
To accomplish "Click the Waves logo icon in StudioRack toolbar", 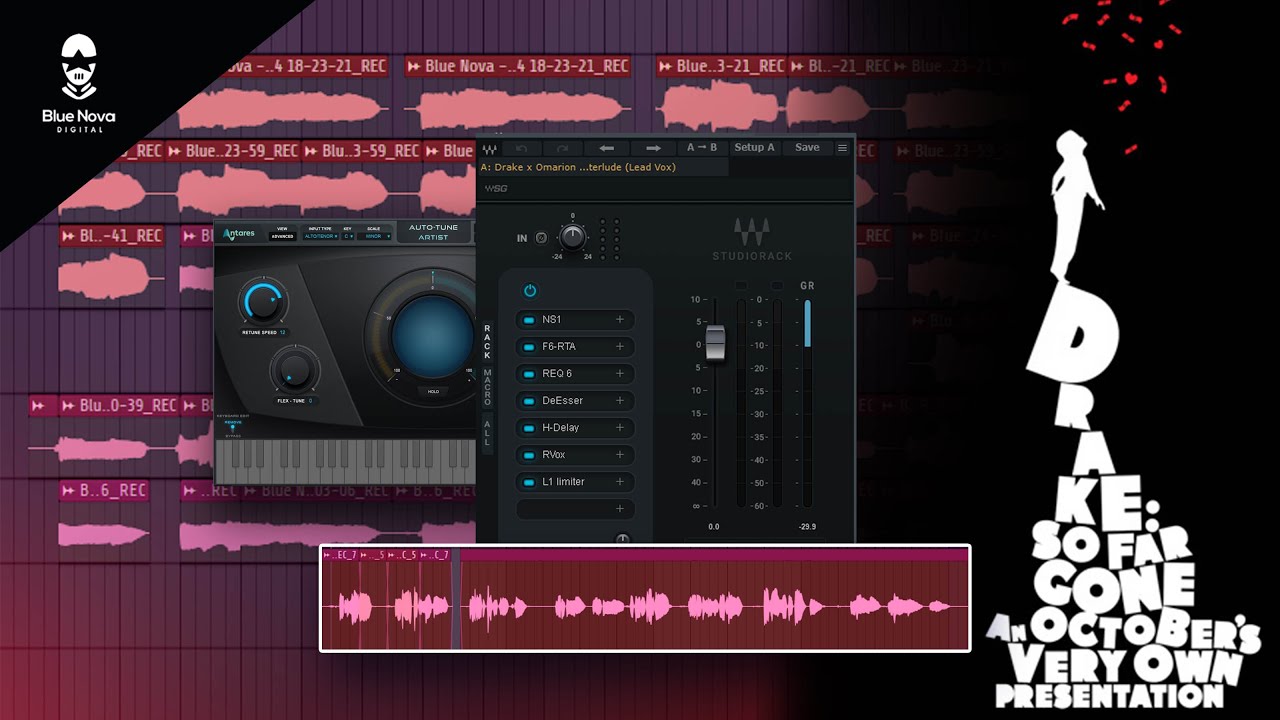I will 490,148.
